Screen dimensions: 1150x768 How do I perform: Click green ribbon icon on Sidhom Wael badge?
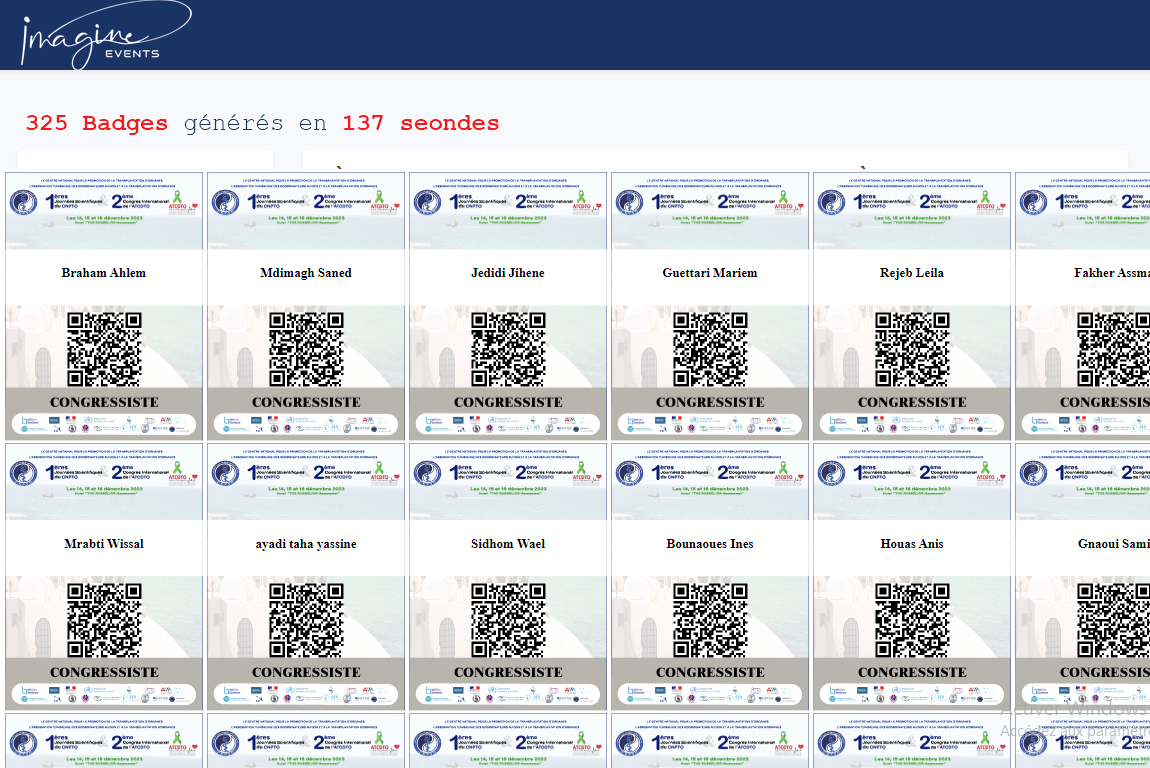(582, 467)
